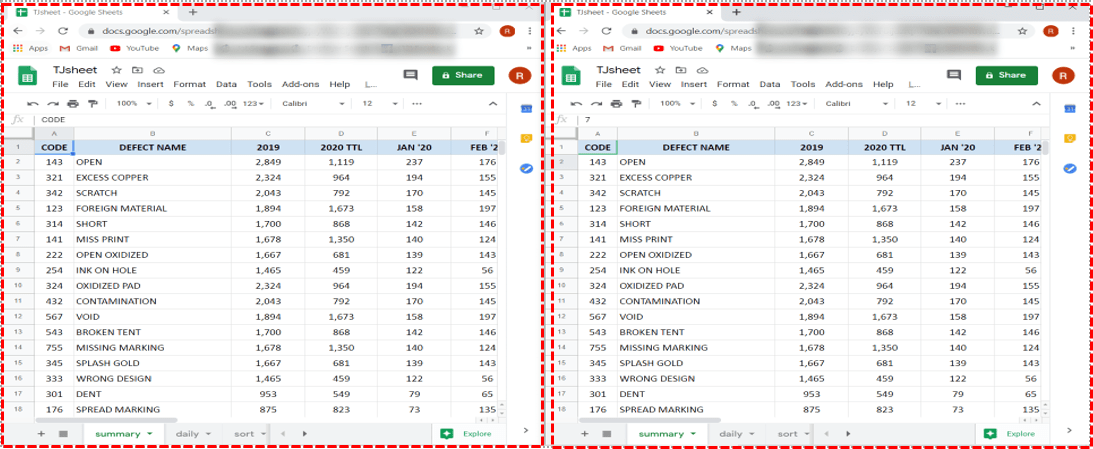
Task: Select EXCESS COPPER cell in left window
Action: point(151,177)
